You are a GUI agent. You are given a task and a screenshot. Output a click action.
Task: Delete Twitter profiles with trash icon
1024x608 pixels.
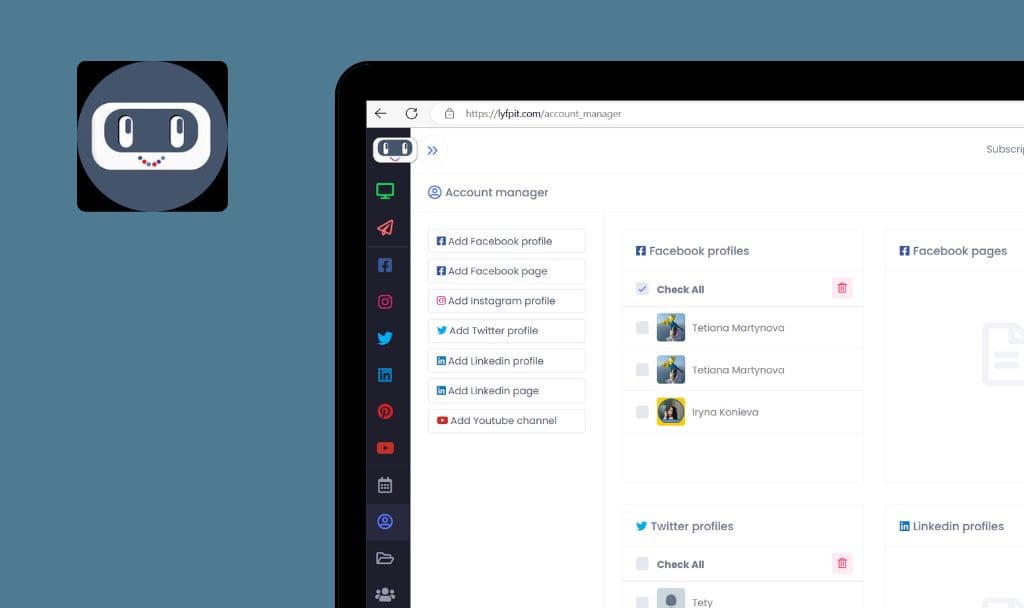coord(842,563)
